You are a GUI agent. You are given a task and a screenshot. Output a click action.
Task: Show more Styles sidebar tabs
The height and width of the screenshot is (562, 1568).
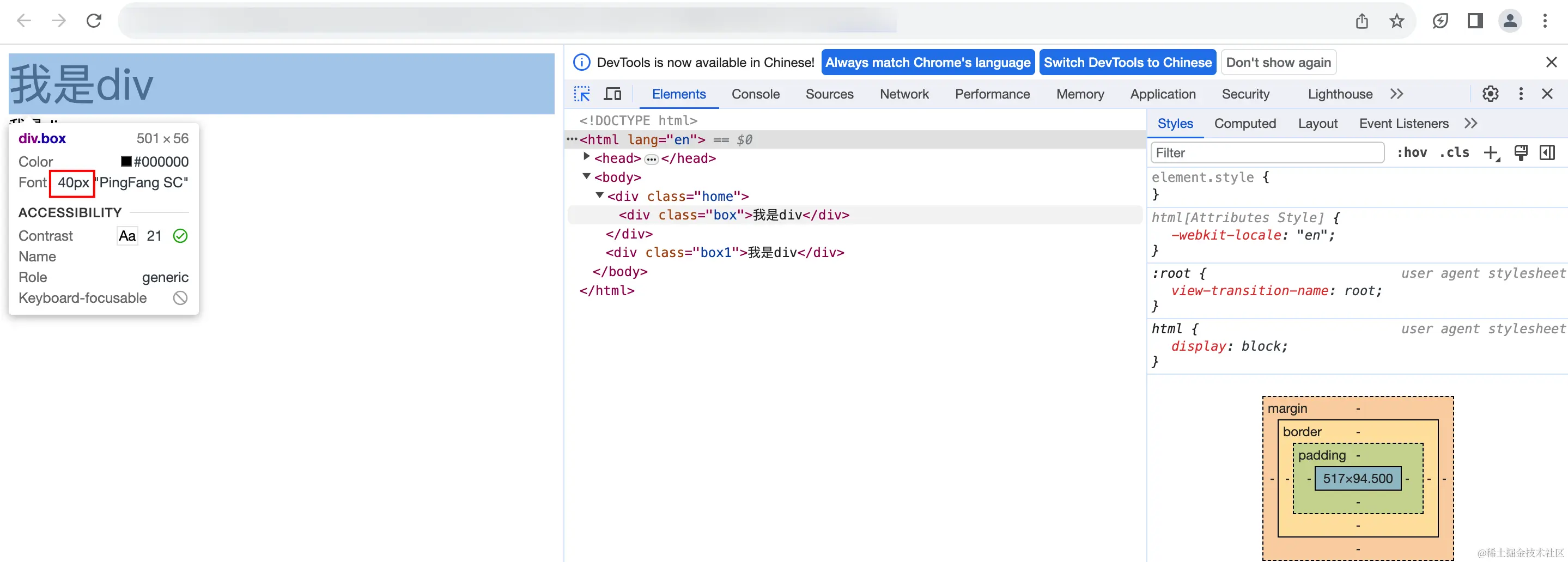coord(1471,124)
